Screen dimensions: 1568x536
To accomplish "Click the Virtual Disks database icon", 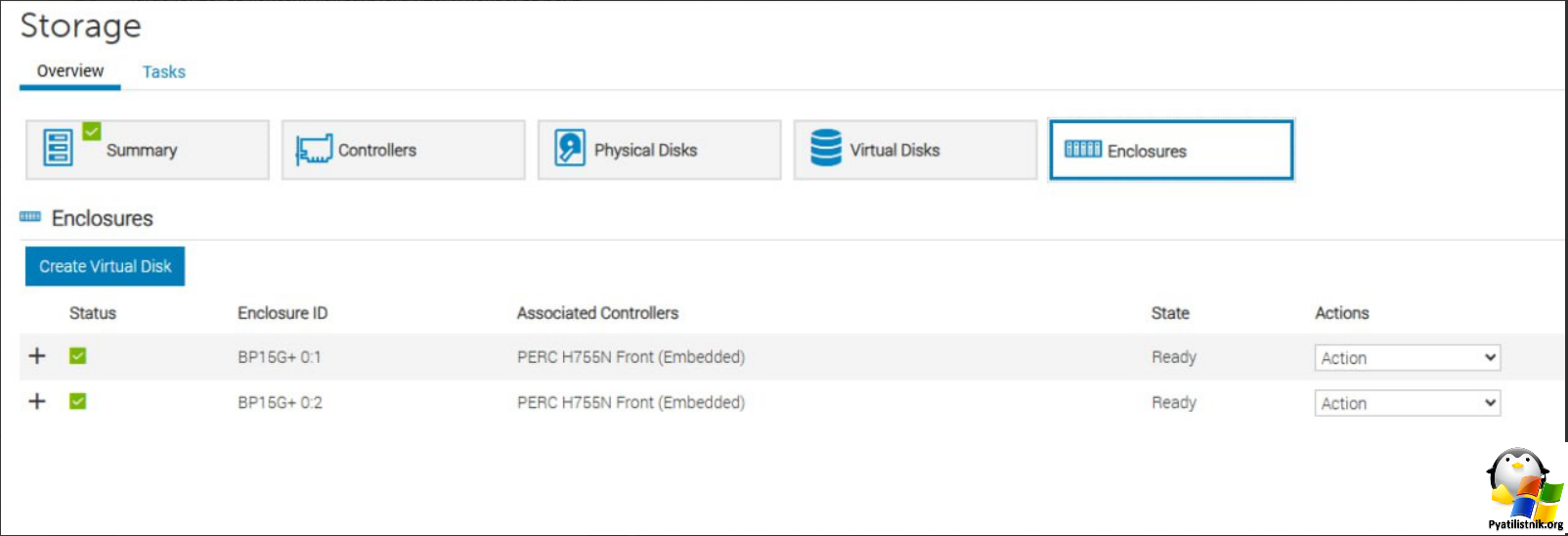I will pos(826,149).
